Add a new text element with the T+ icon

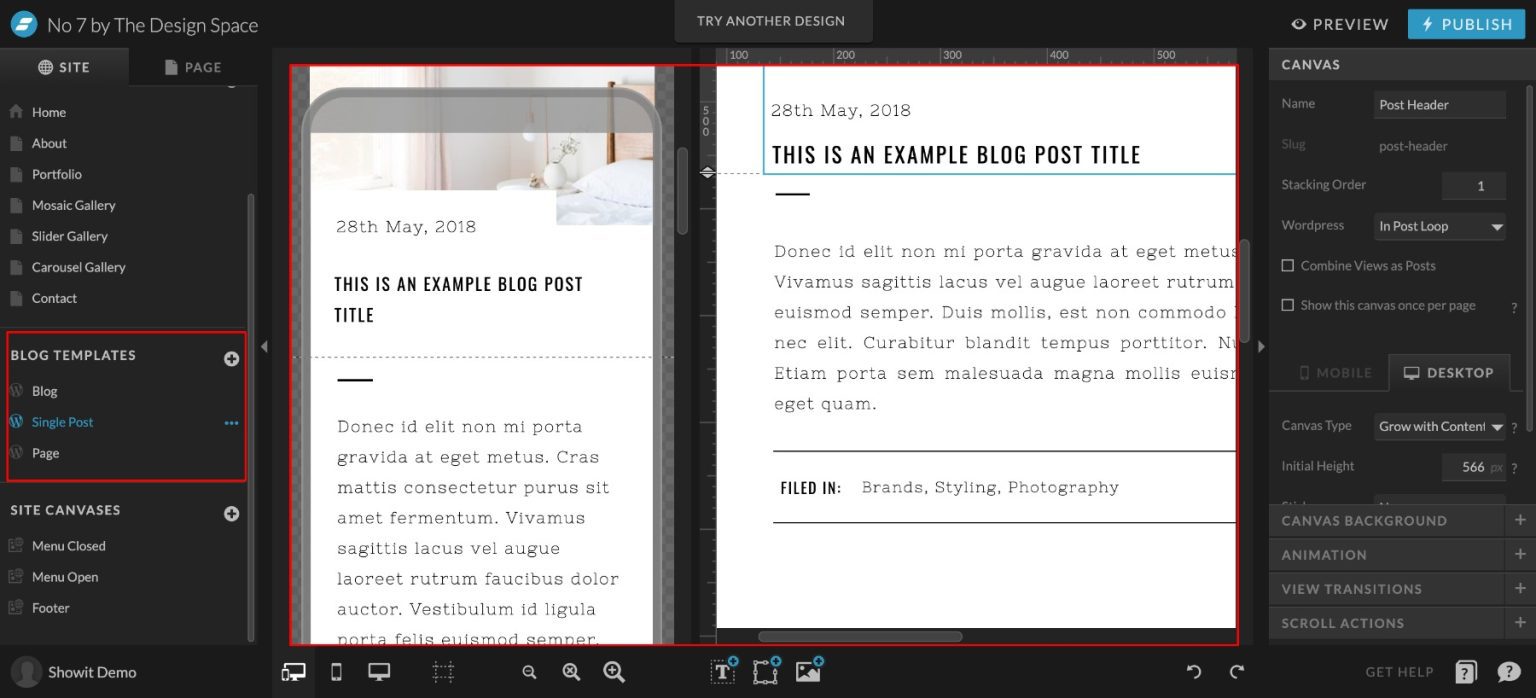[x=721, y=672]
